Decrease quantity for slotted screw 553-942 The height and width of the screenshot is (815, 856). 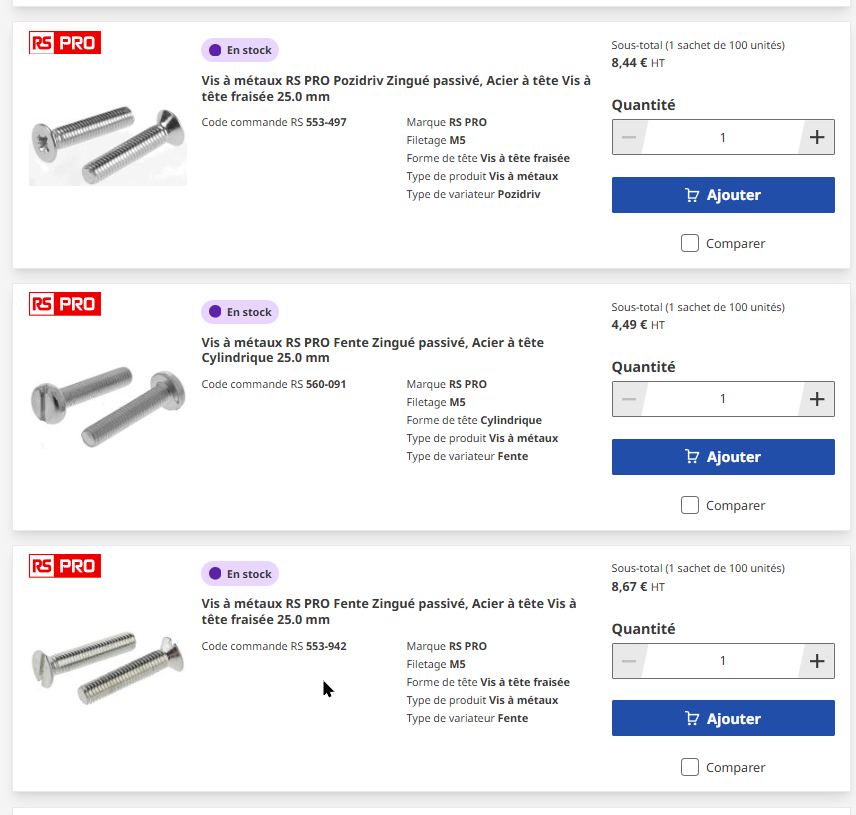coord(629,661)
